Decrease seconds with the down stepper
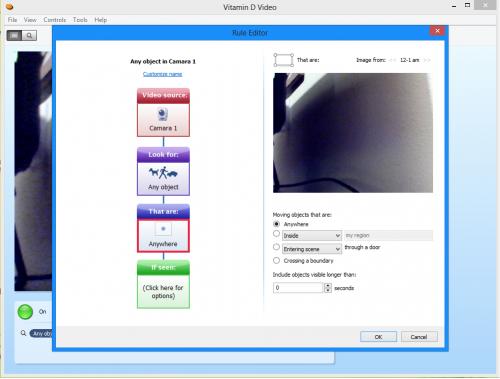 tap(328, 290)
